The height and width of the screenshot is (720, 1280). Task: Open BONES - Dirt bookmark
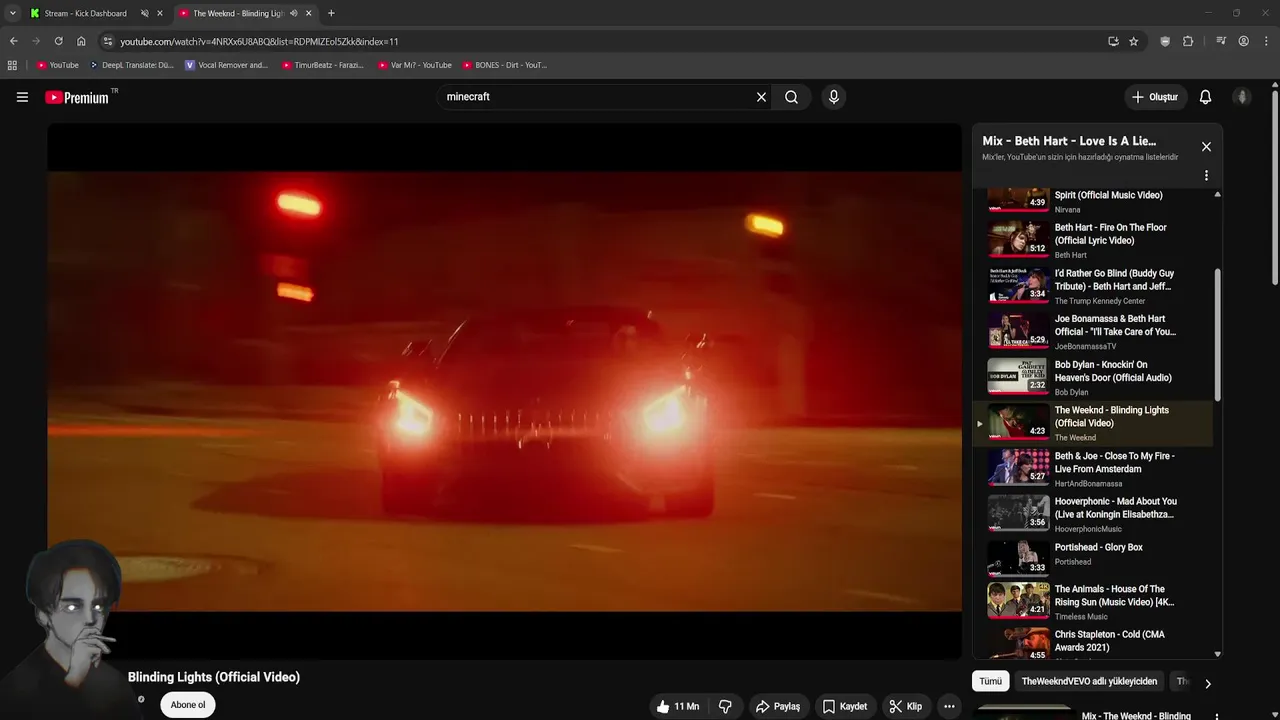(505, 65)
